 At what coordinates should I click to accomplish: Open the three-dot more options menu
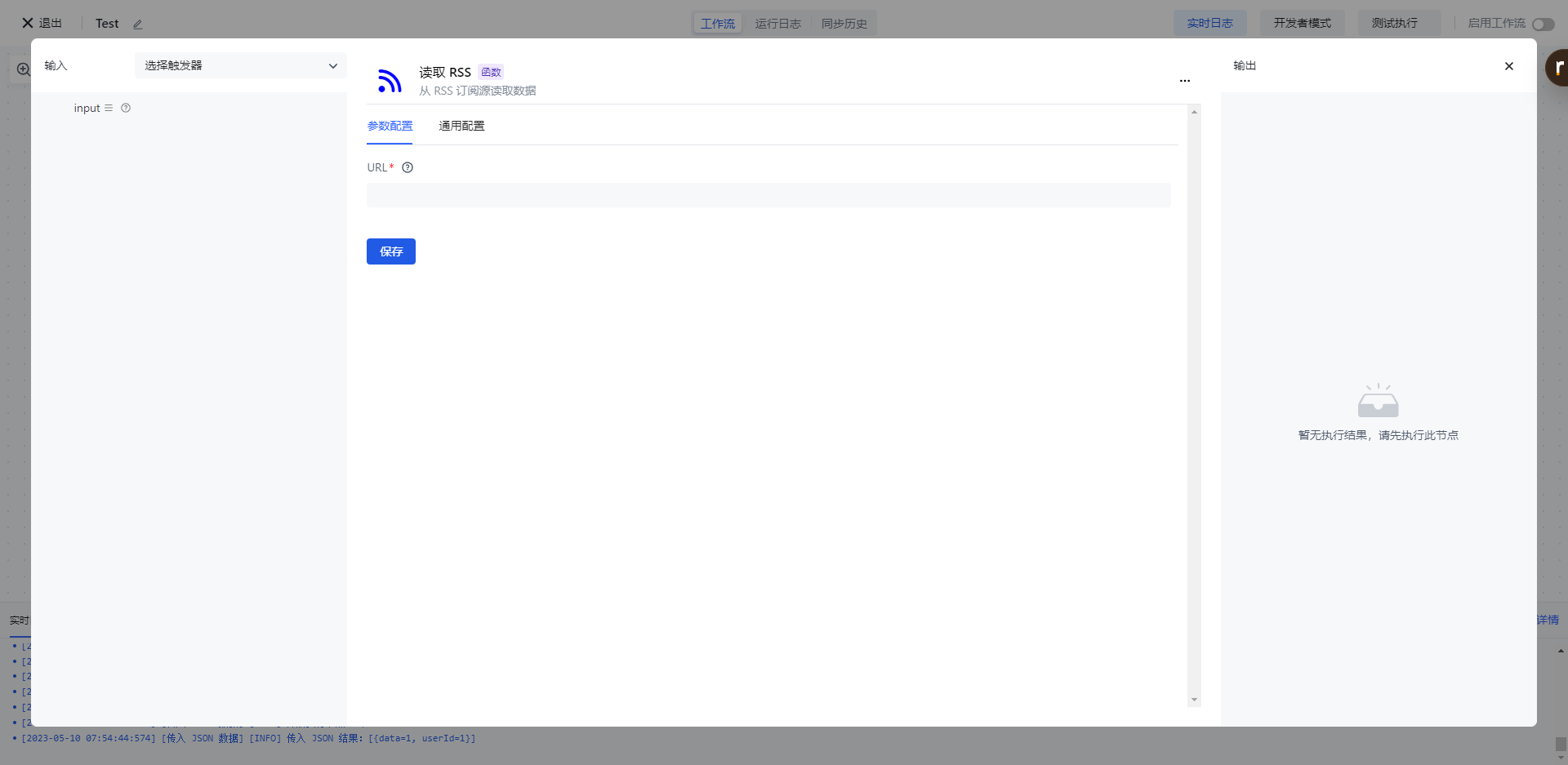coord(1184,81)
